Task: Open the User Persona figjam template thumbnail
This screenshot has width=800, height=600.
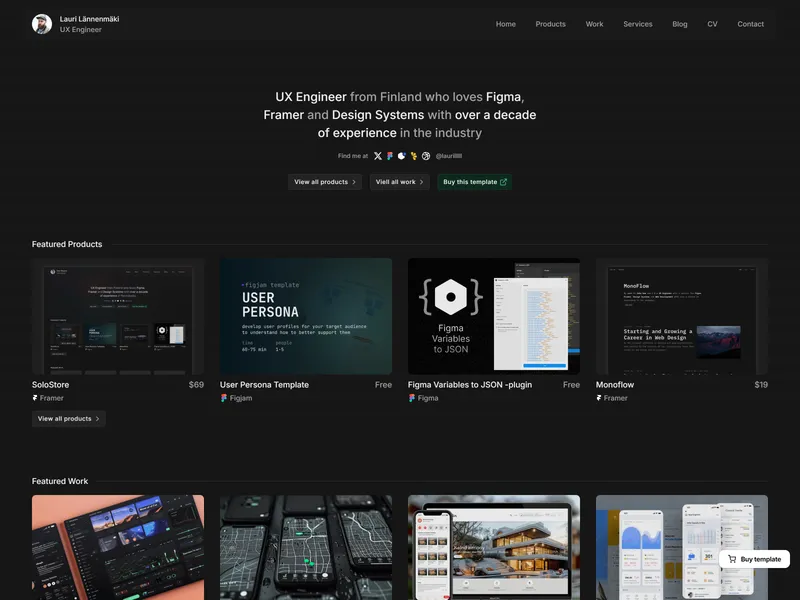Action: coord(306,316)
